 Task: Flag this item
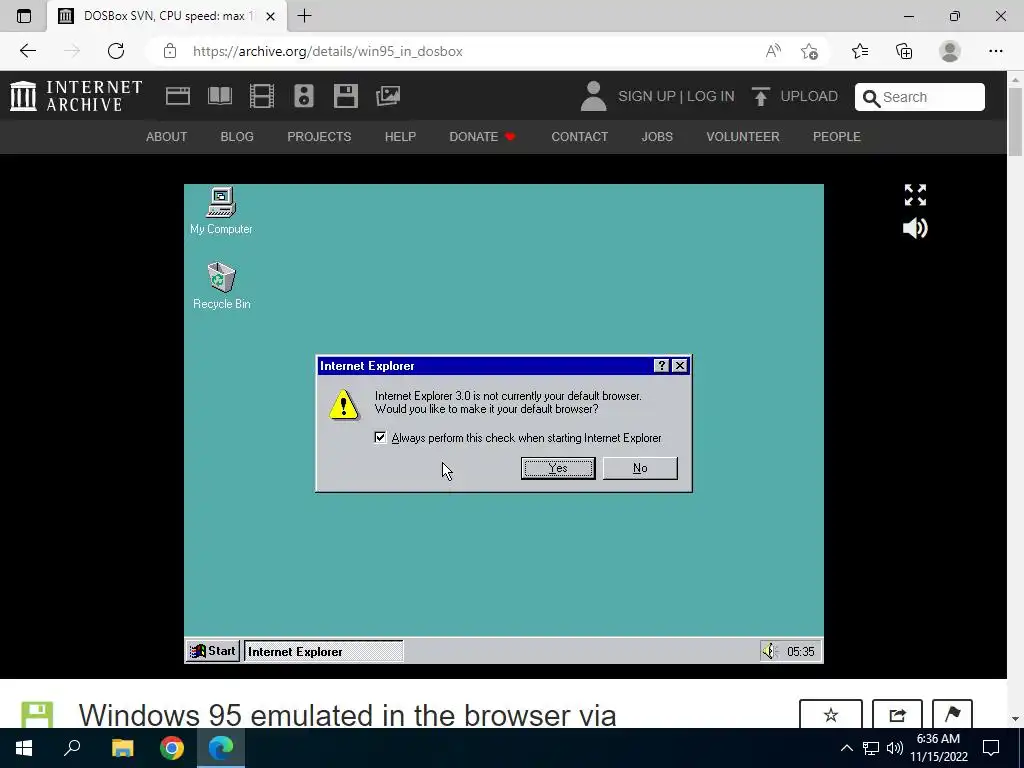coord(952,714)
